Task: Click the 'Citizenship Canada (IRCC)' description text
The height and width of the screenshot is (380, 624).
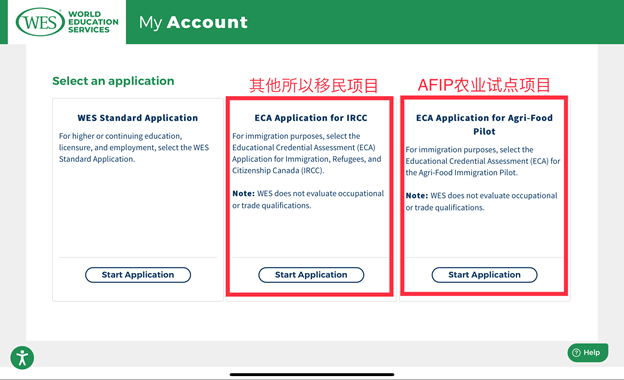Action: coord(278,171)
